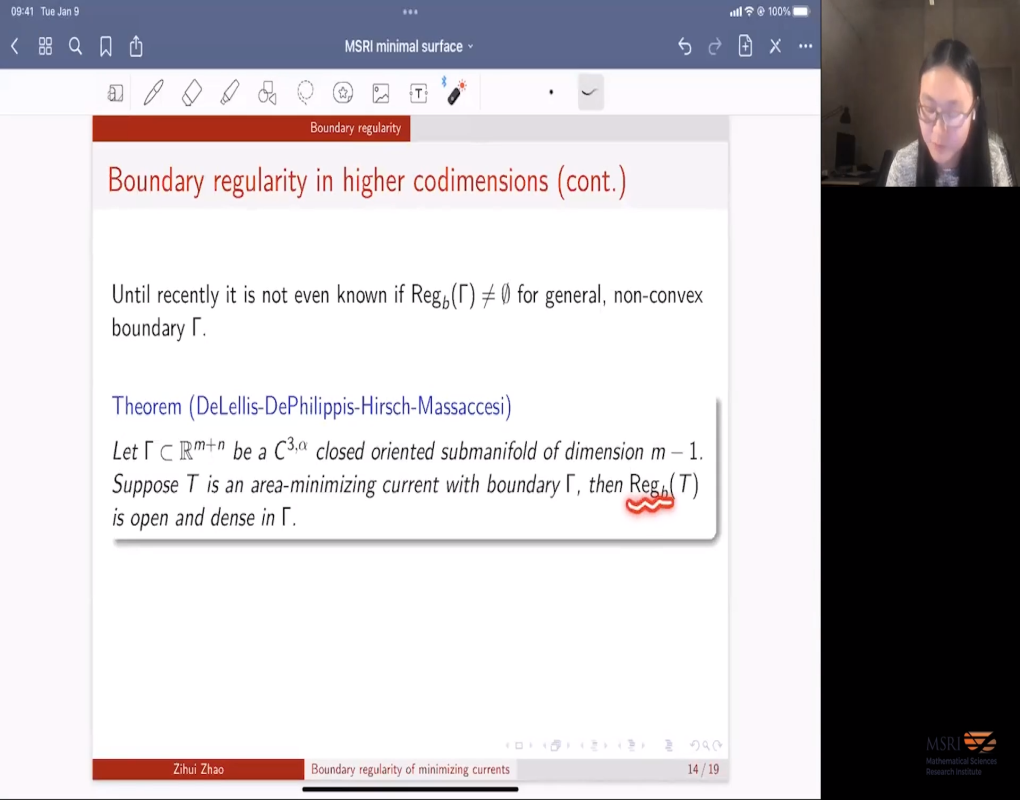Open the multitasking three-dot control at top

[410, 12]
